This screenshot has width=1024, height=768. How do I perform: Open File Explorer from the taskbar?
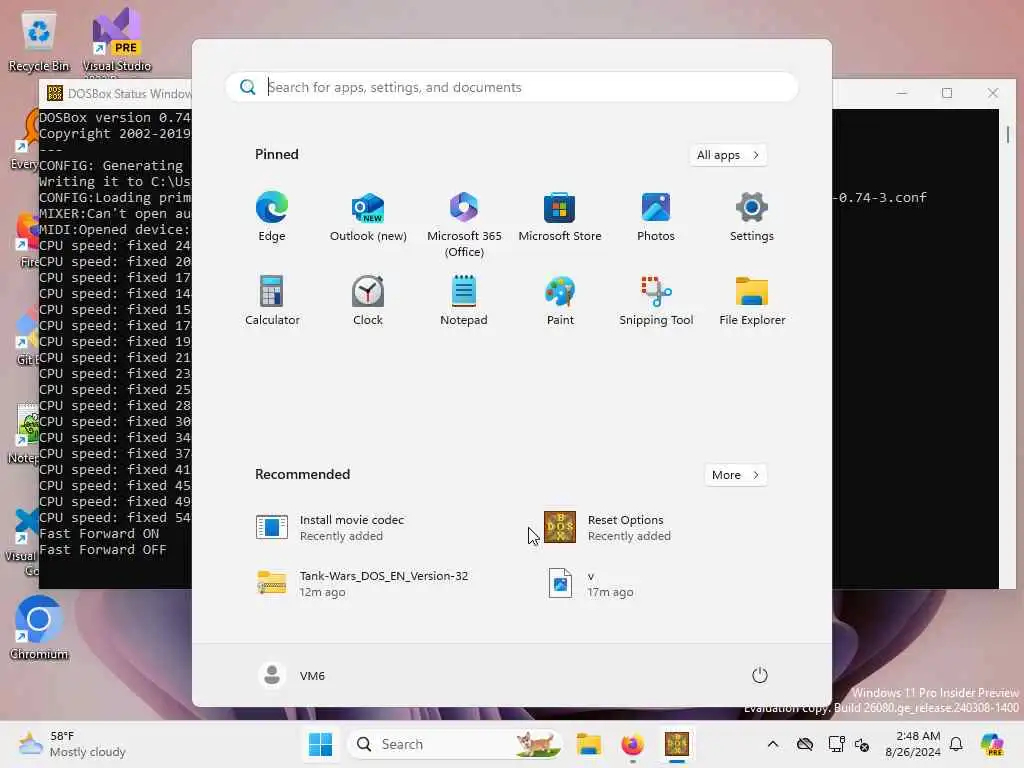(x=588, y=744)
